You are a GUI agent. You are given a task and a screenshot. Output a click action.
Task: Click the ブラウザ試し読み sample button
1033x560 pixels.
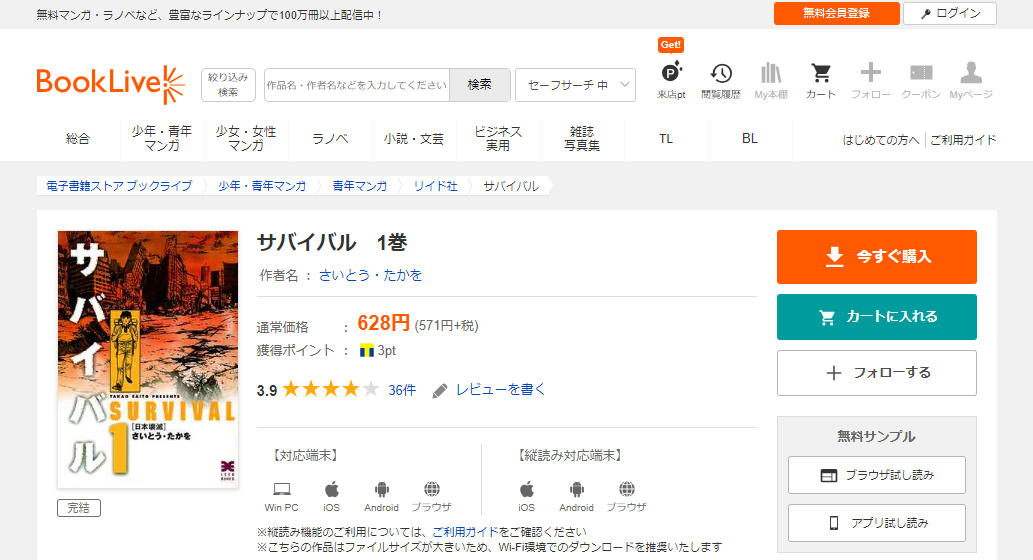click(x=876, y=475)
